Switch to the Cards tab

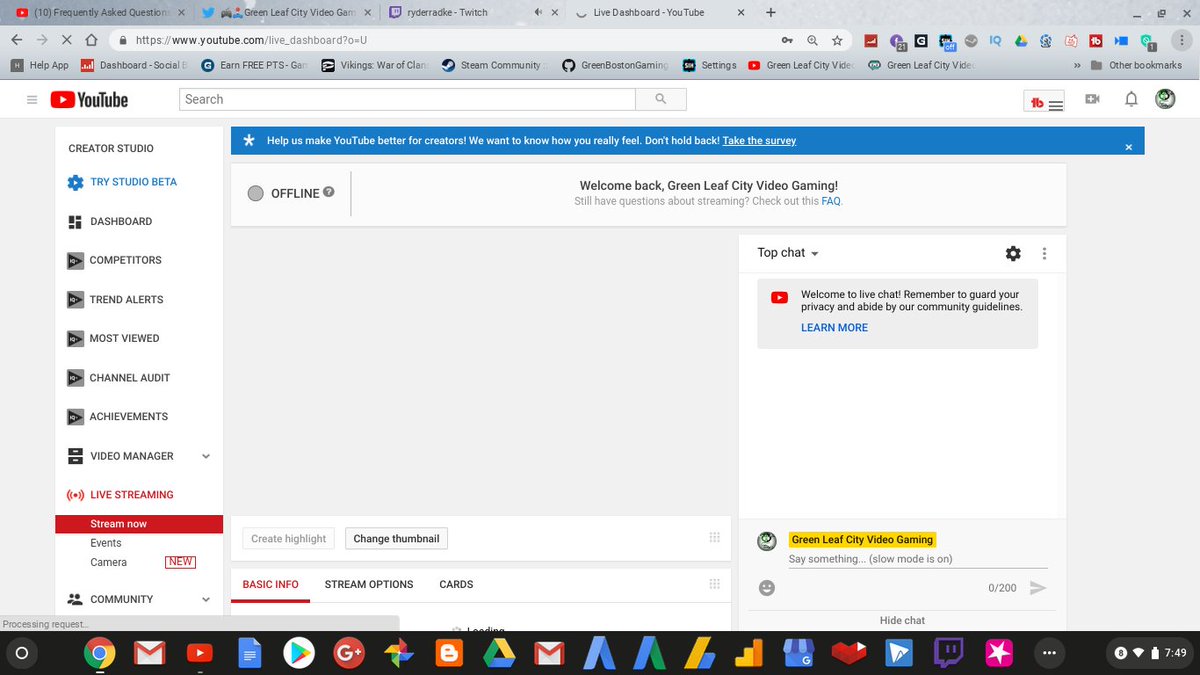point(456,584)
